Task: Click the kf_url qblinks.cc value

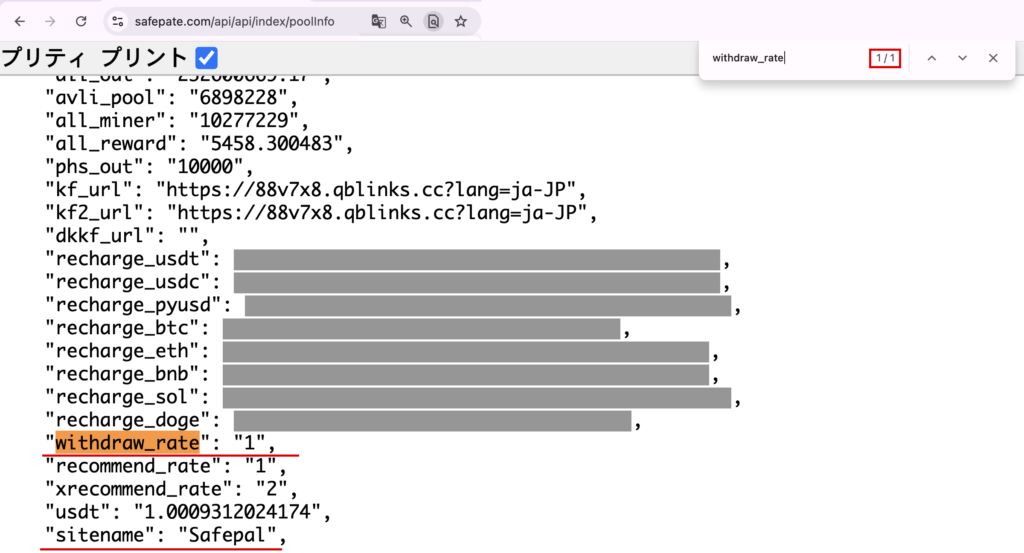Action: tap(365, 190)
